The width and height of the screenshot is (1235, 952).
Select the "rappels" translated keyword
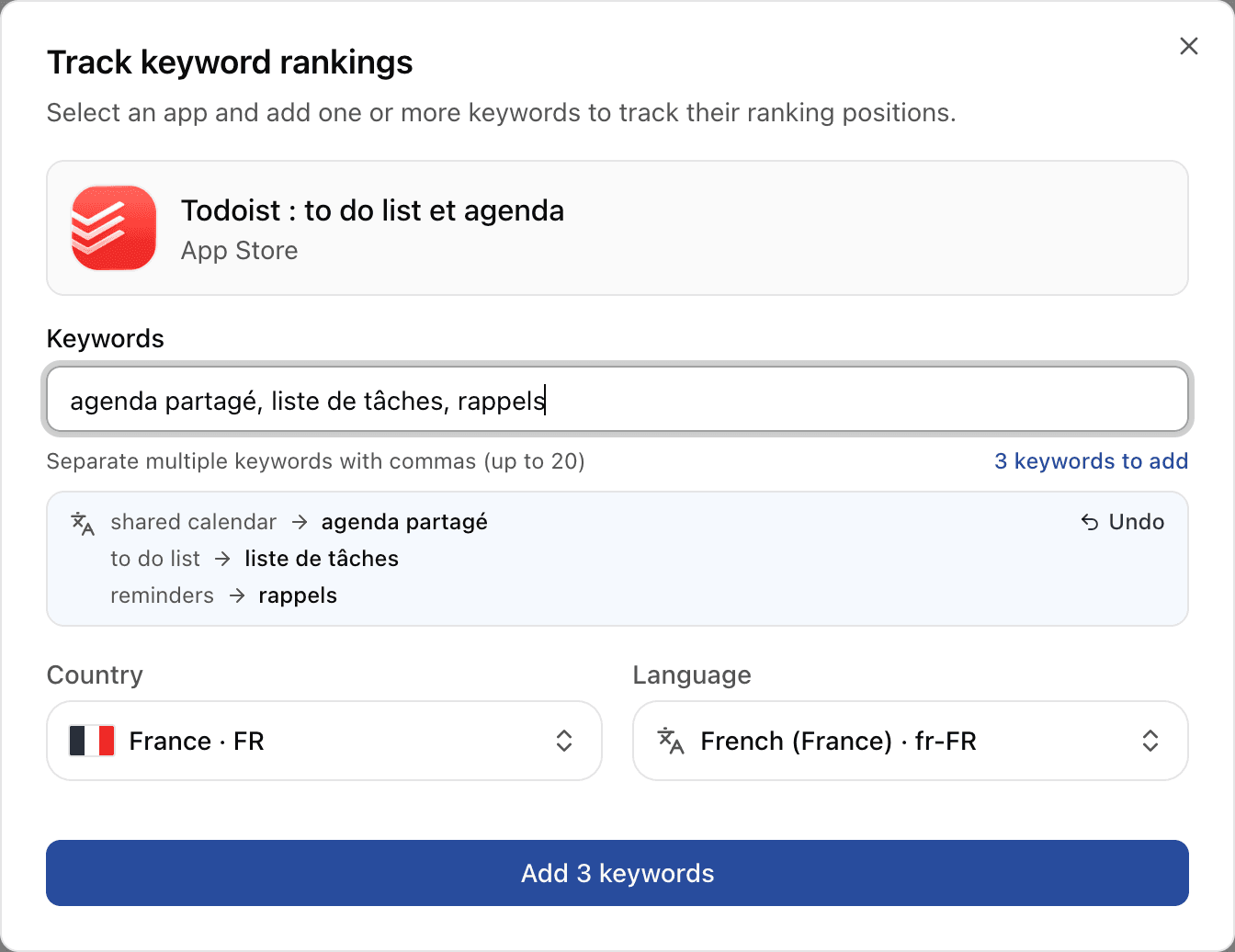click(x=298, y=595)
